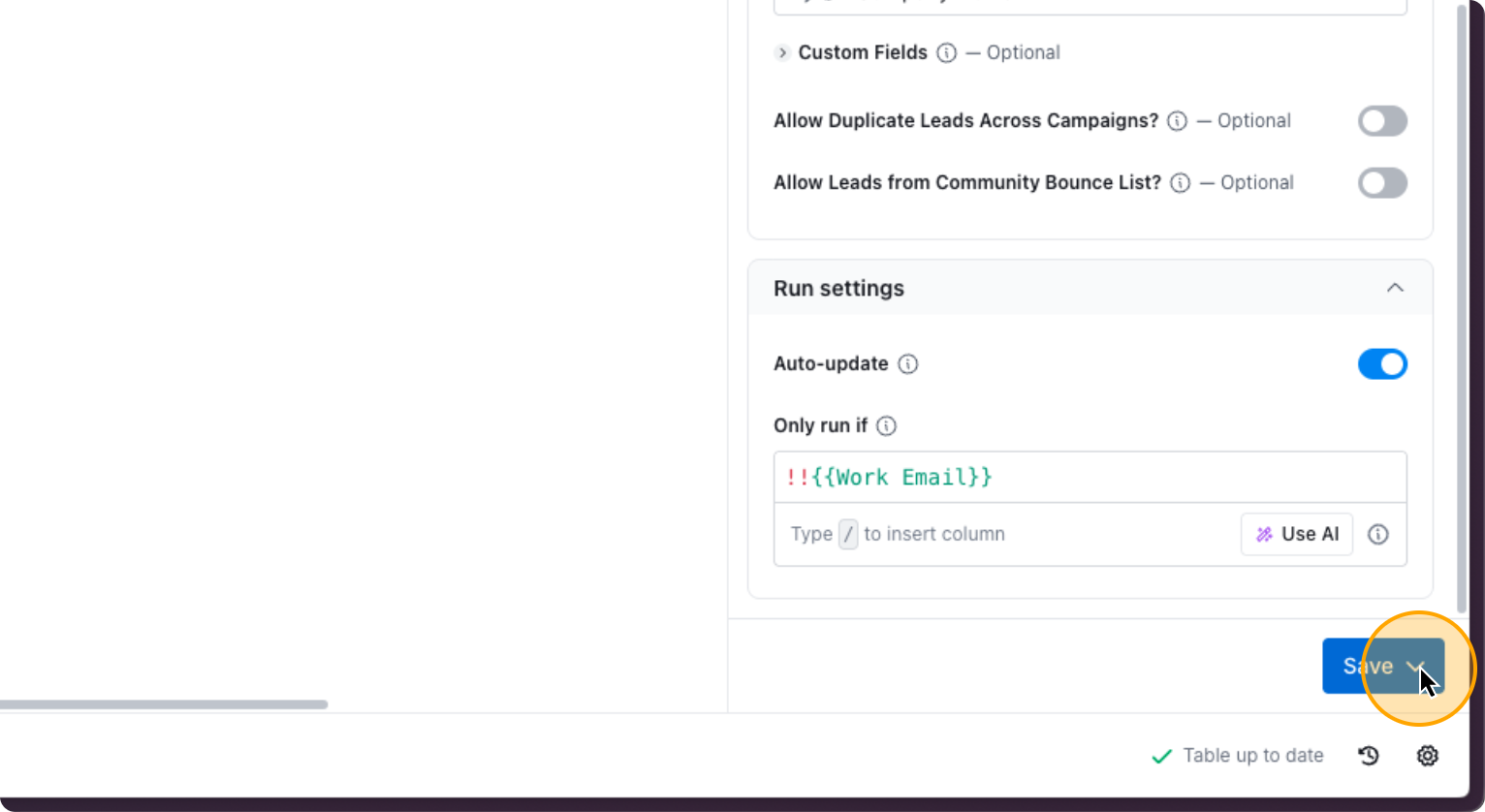Click the Run settings header title
The image size is (1485, 812).
pyautogui.click(x=838, y=289)
